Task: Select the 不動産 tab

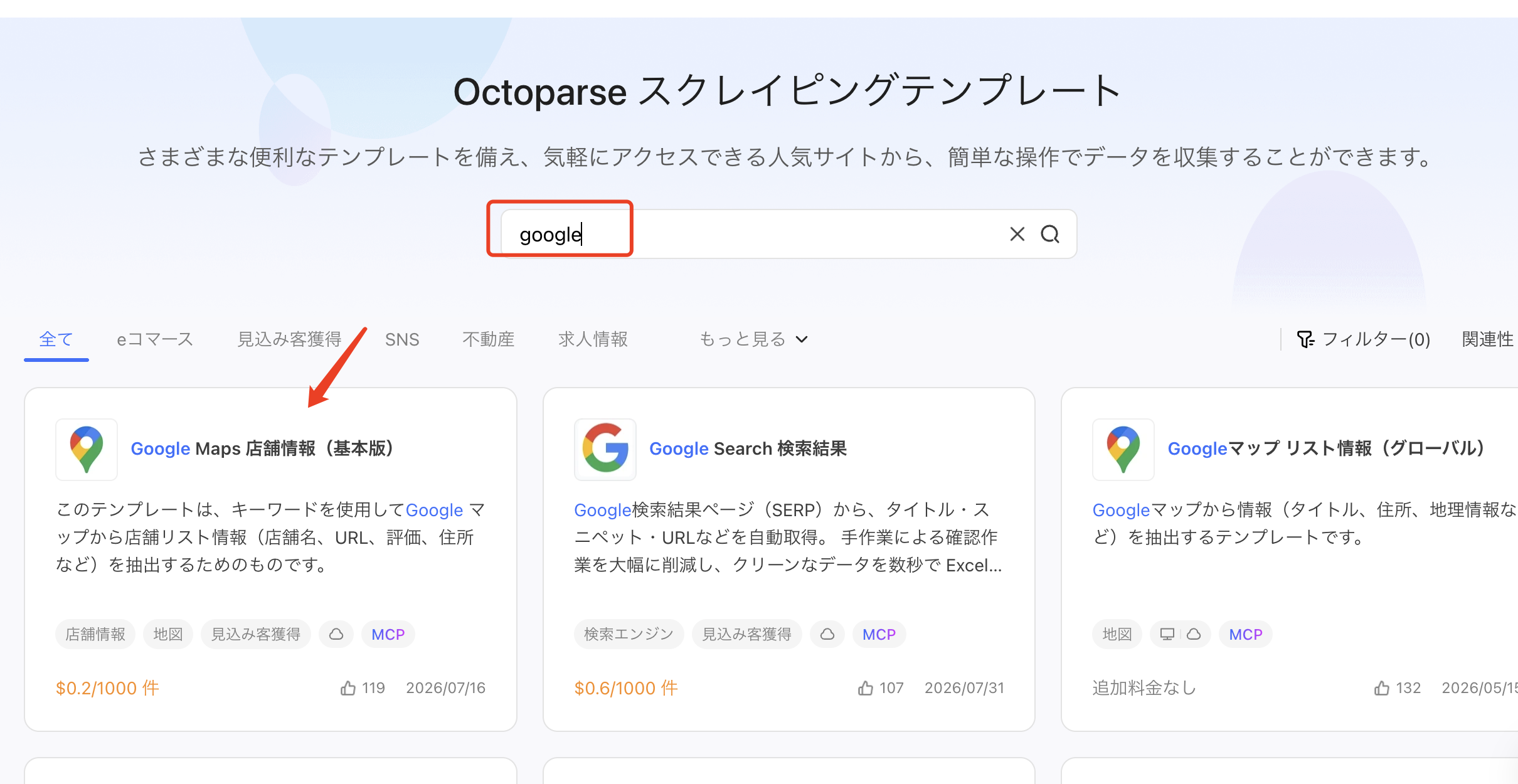Action: click(x=488, y=339)
